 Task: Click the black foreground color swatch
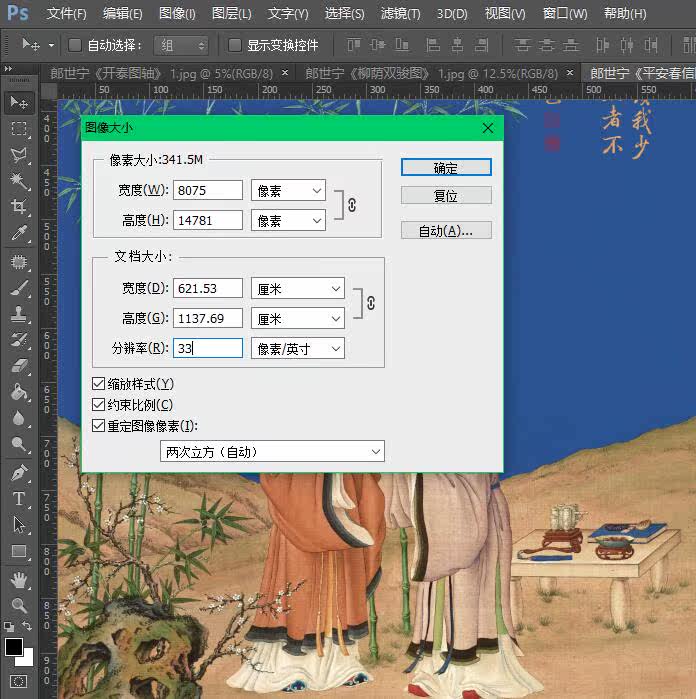tap(13, 646)
